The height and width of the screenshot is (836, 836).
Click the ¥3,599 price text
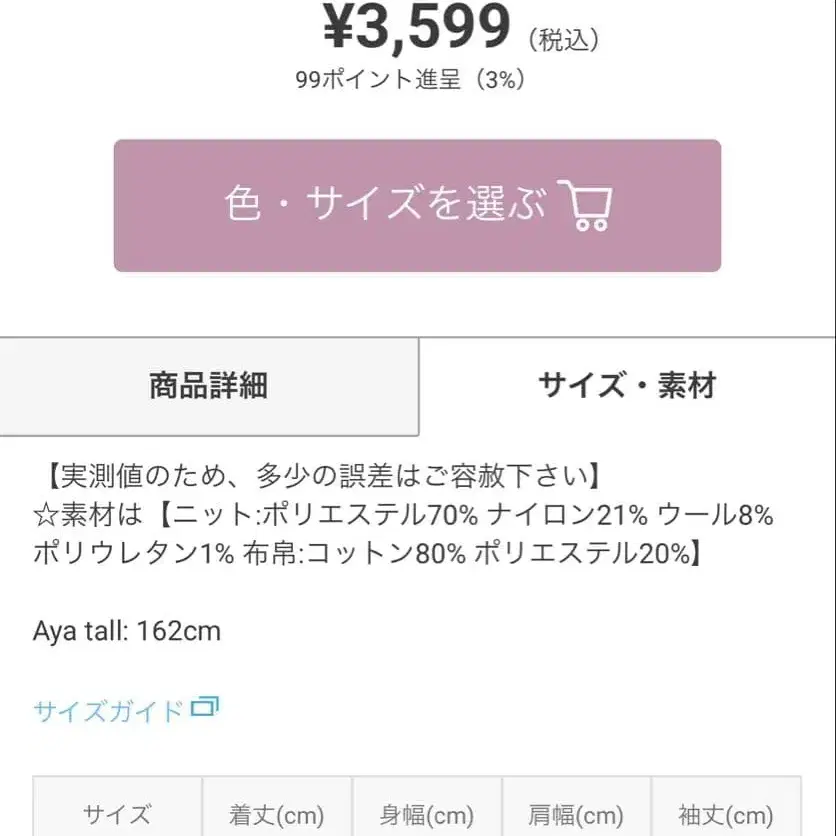click(413, 28)
